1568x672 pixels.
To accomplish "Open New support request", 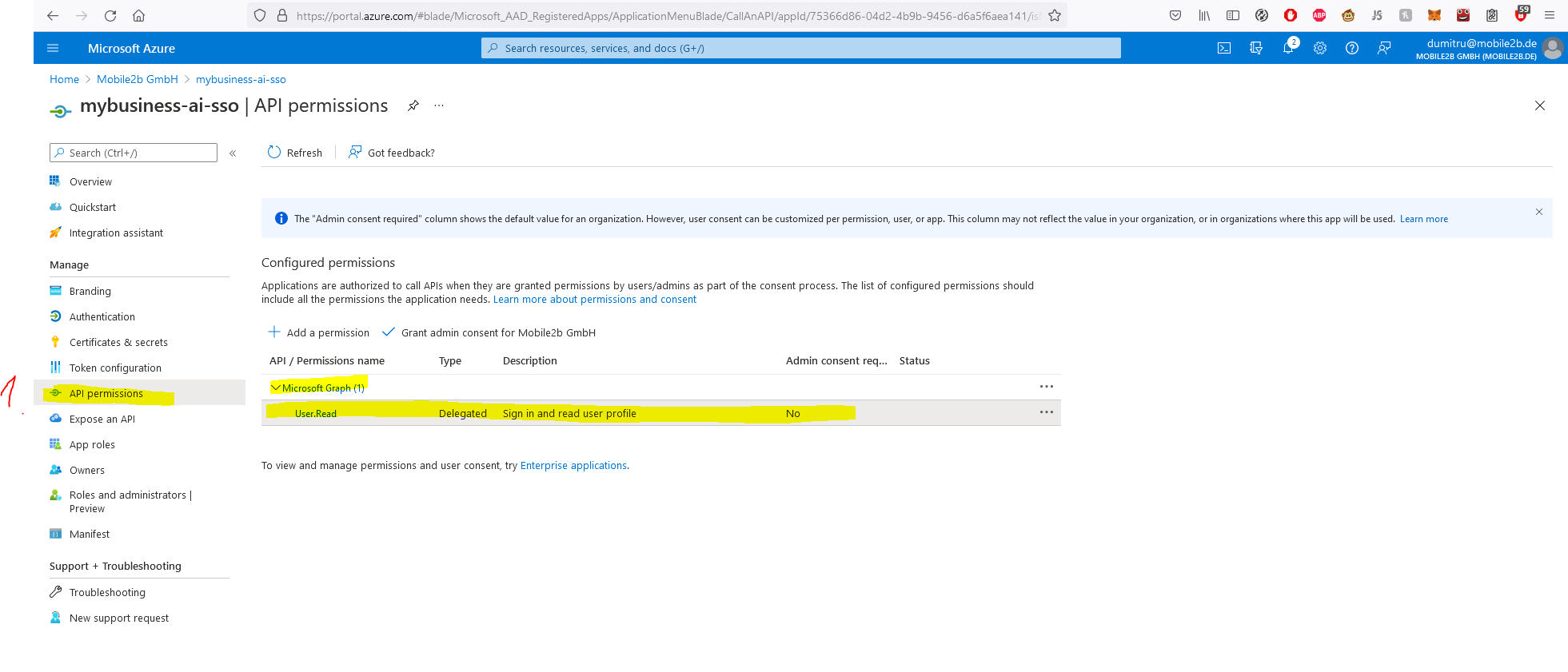I will [x=119, y=618].
